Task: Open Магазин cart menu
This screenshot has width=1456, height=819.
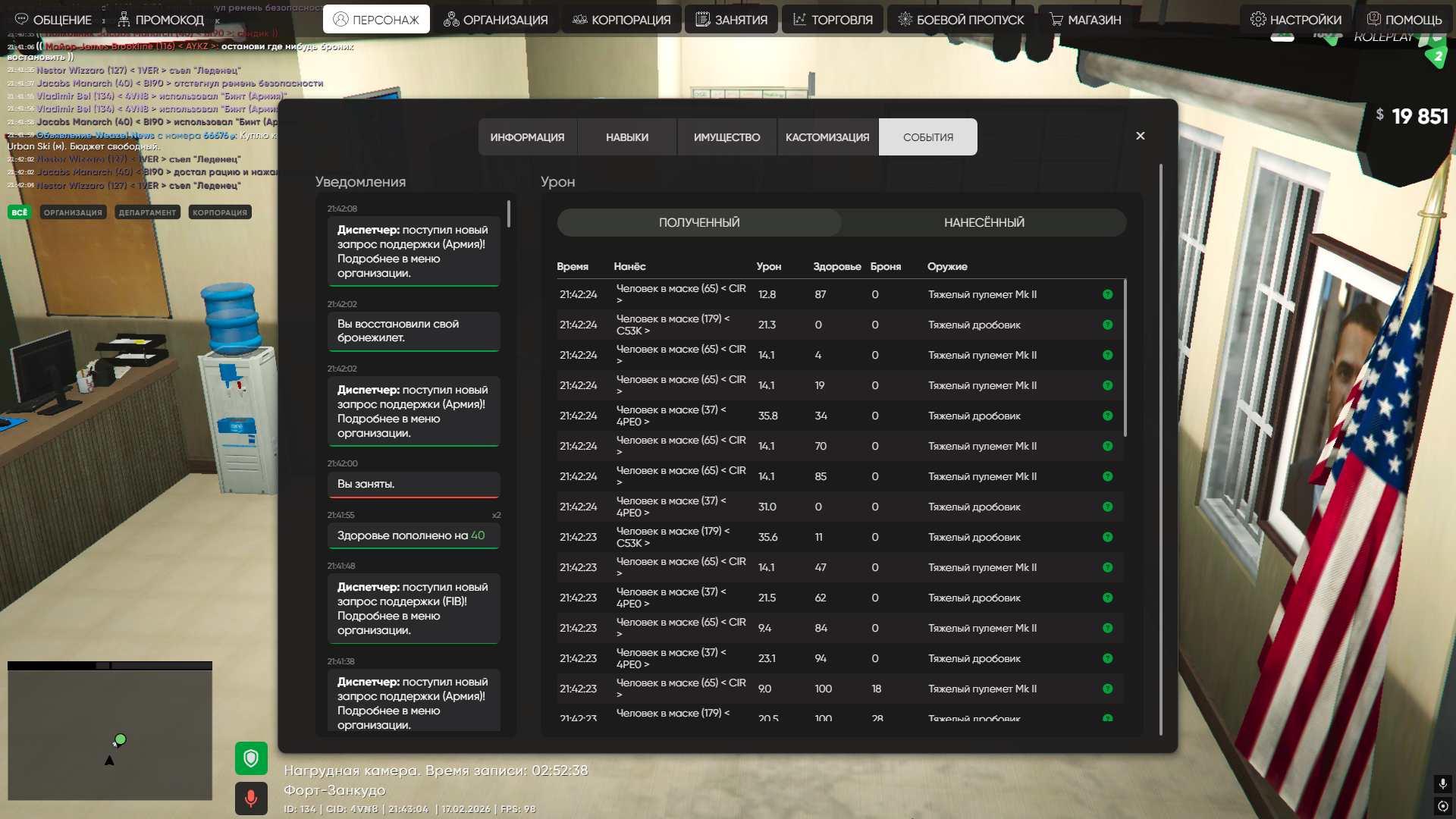Action: click(x=1085, y=20)
